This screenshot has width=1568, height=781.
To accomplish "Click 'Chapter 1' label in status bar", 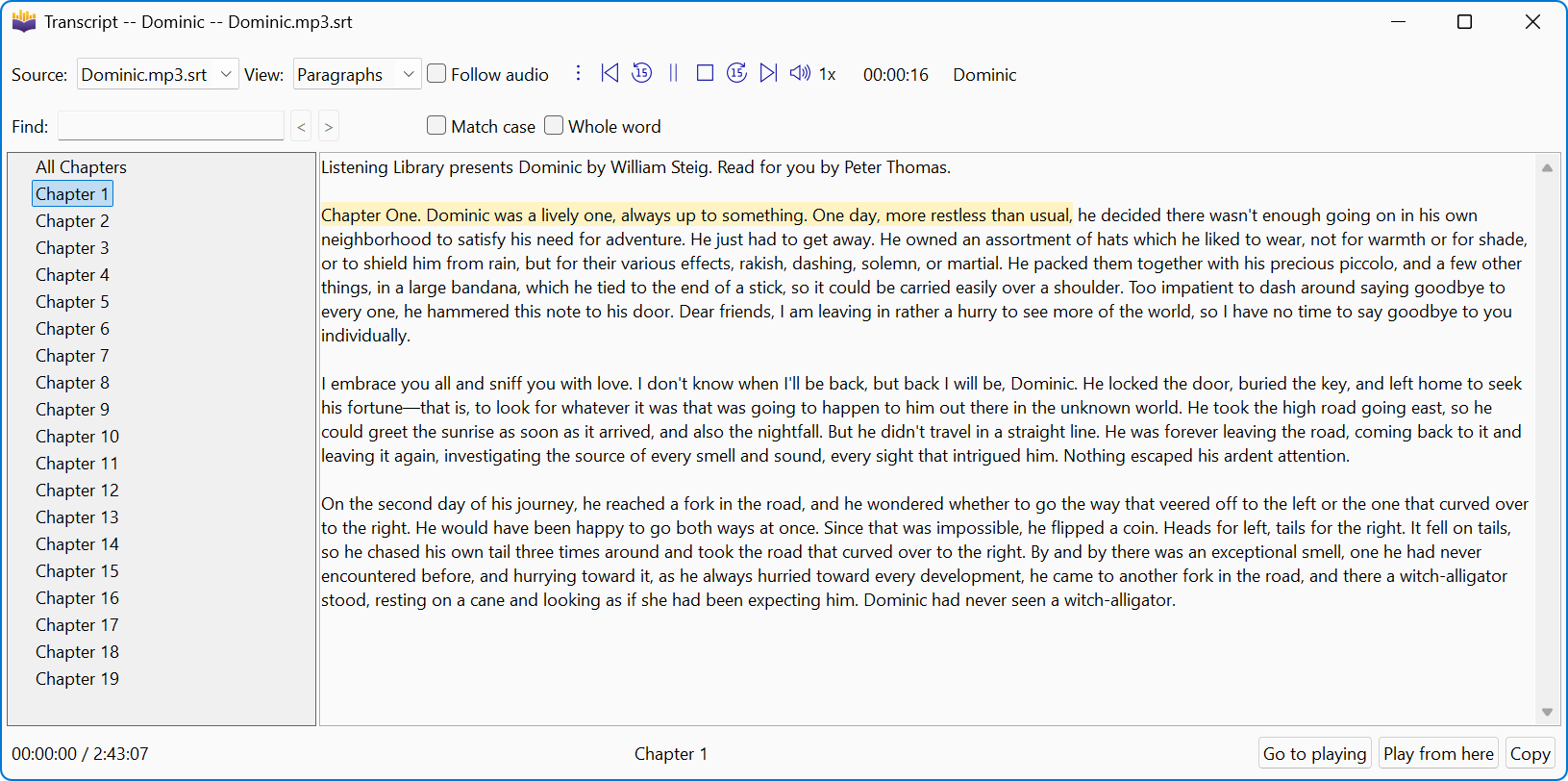I will tap(671, 754).
